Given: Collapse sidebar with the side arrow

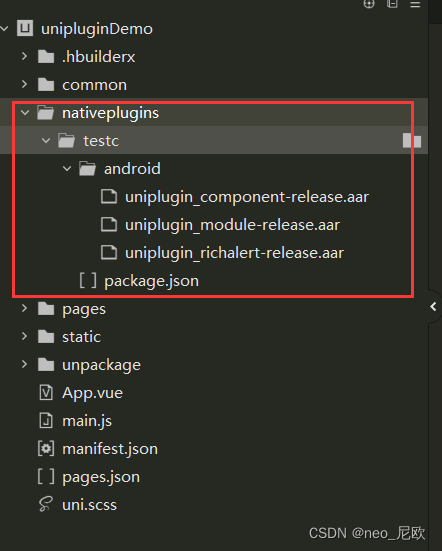Looking at the screenshot, I should (434, 307).
